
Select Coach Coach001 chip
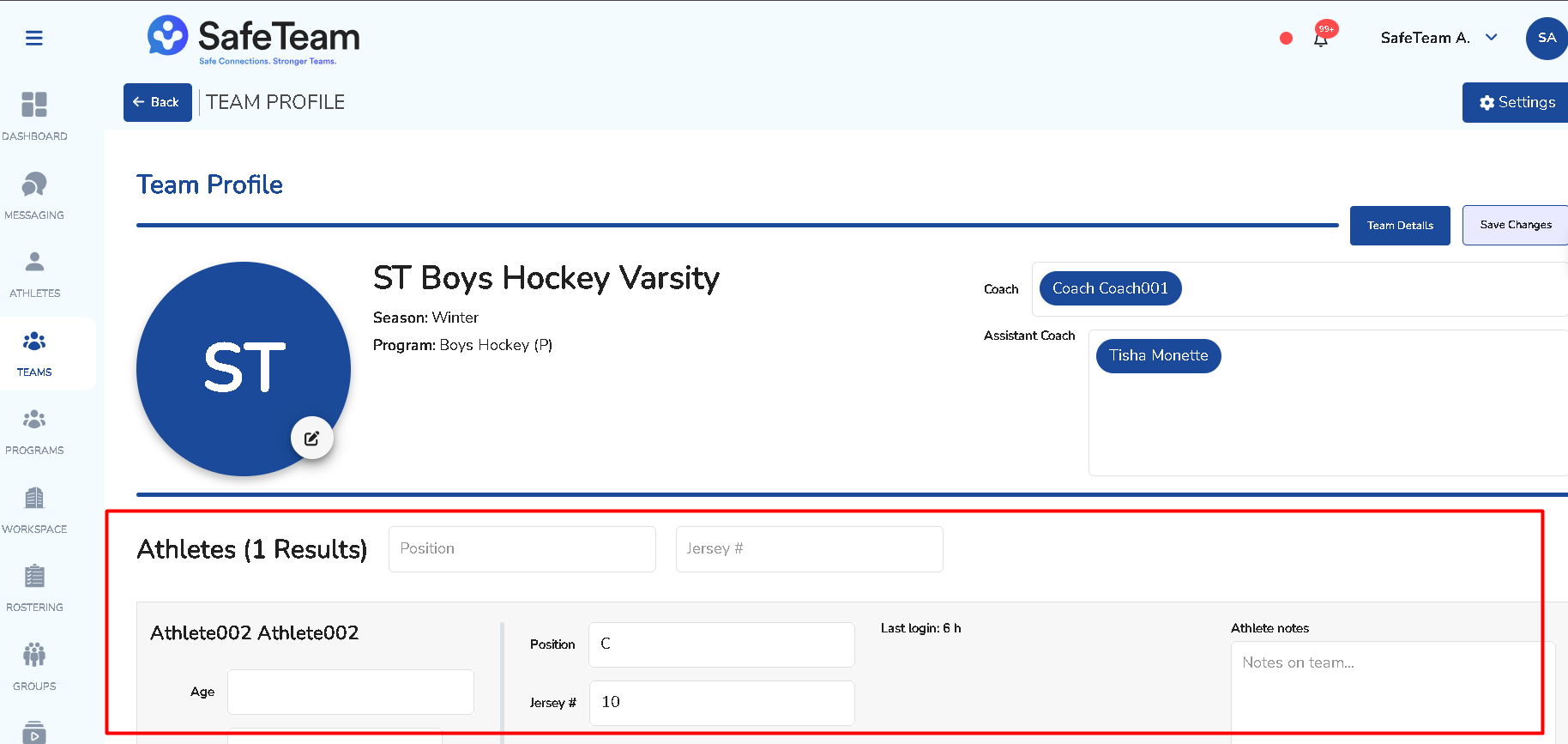1110,288
